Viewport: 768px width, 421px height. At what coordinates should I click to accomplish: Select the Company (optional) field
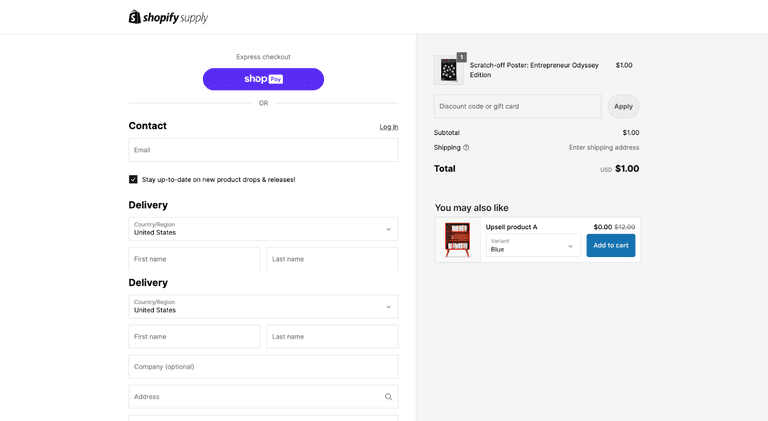[263, 367]
